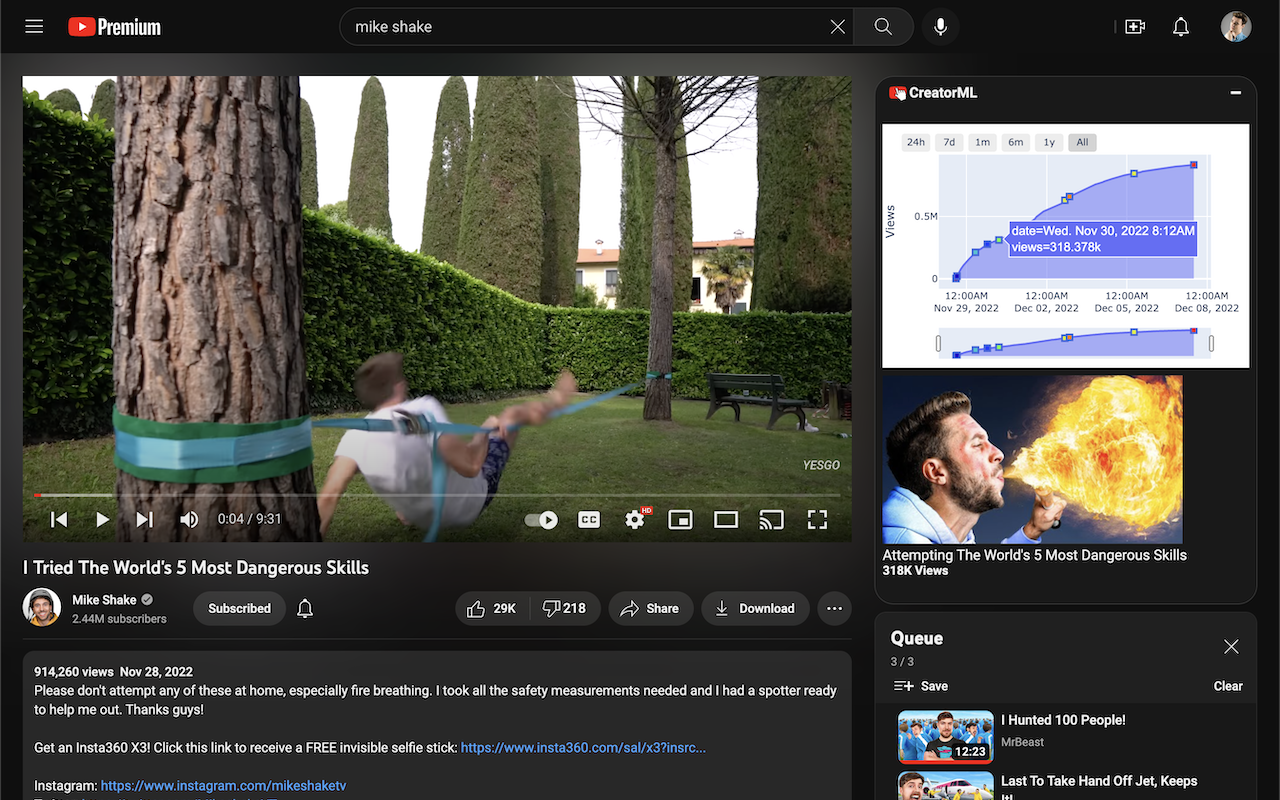The image size is (1280, 800).
Task: Play 'I Hunted 100 People!' thumbnail
Action: 945,737
